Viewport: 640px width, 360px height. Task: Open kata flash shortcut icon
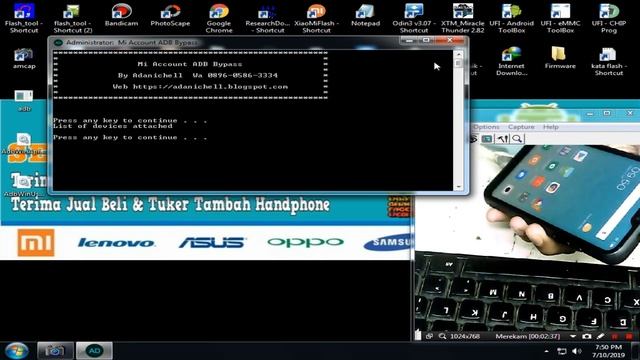[x=609, y=61]
